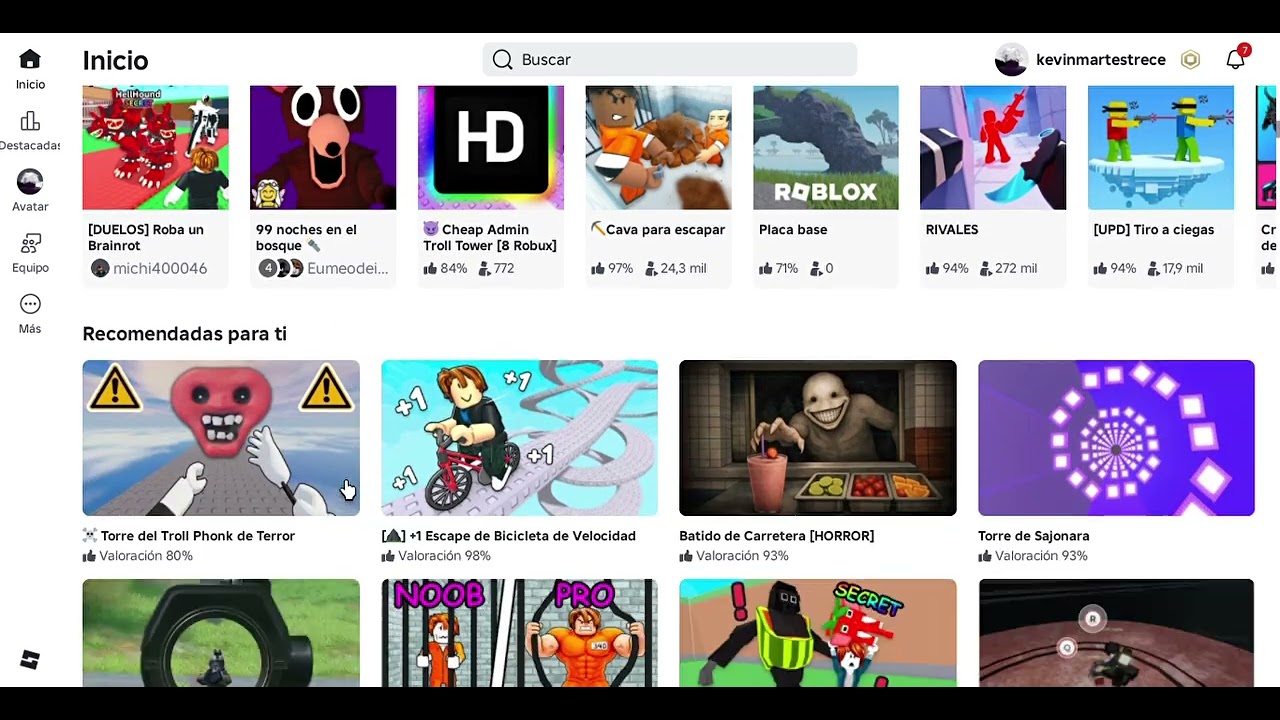This screenshot has height=720, width=1280.
Task: Open the SECRET gorilla game thumbnail
Action: click(x=818, y=633)
